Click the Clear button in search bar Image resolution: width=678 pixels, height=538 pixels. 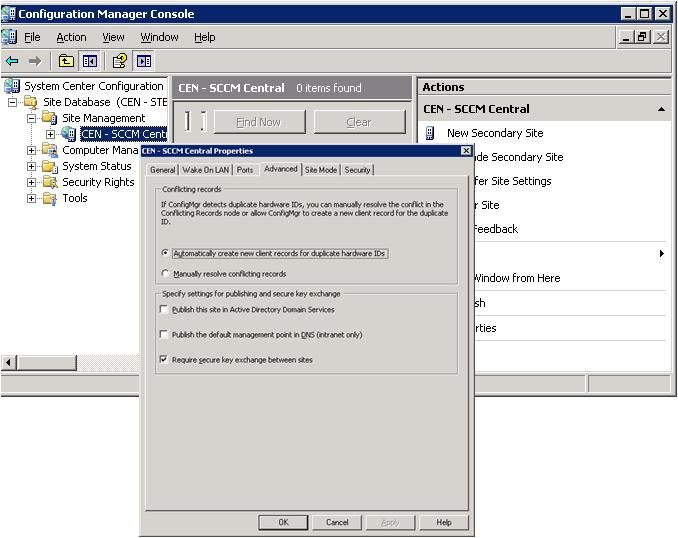[359, 122]
